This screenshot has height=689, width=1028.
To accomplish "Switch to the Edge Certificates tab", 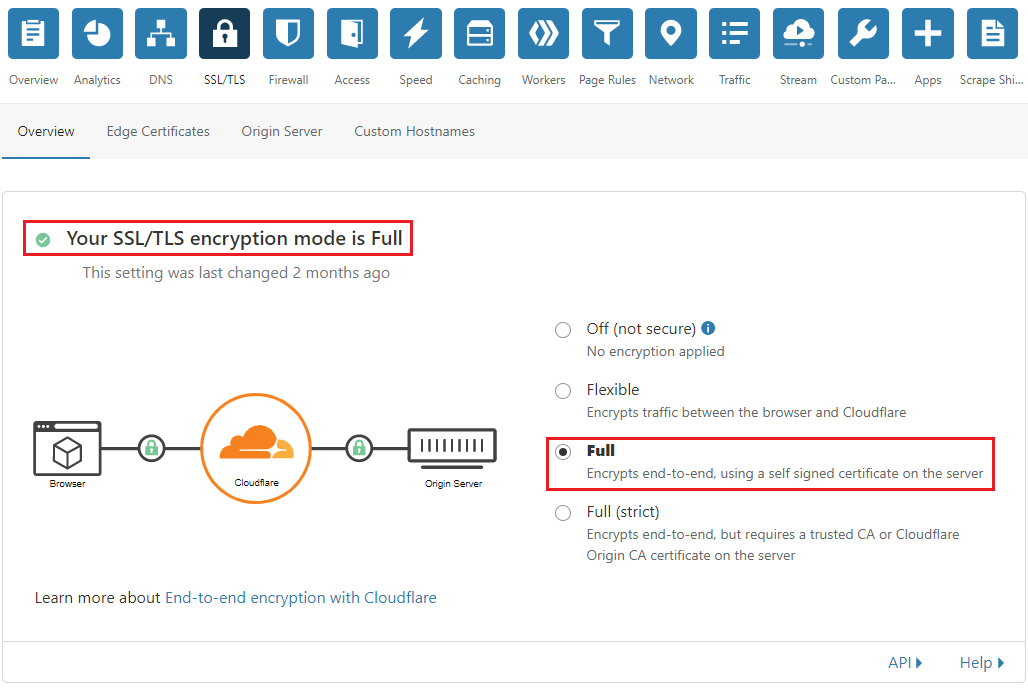I will coord(158,131).
